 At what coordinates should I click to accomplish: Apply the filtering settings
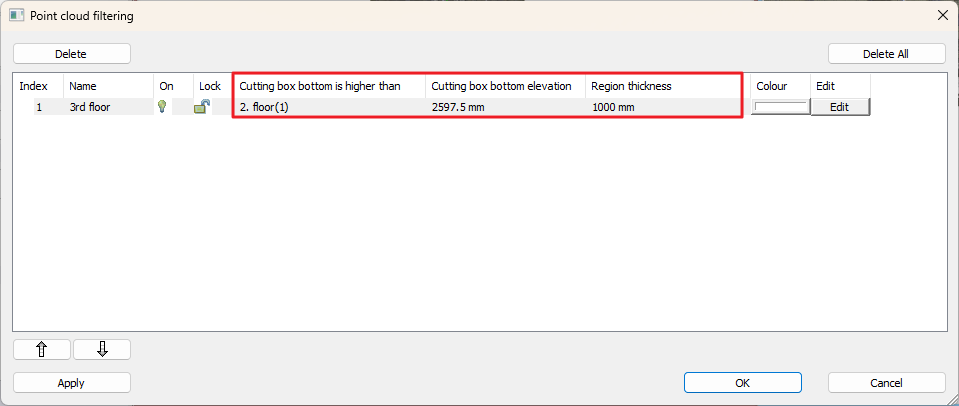(71, 382)
